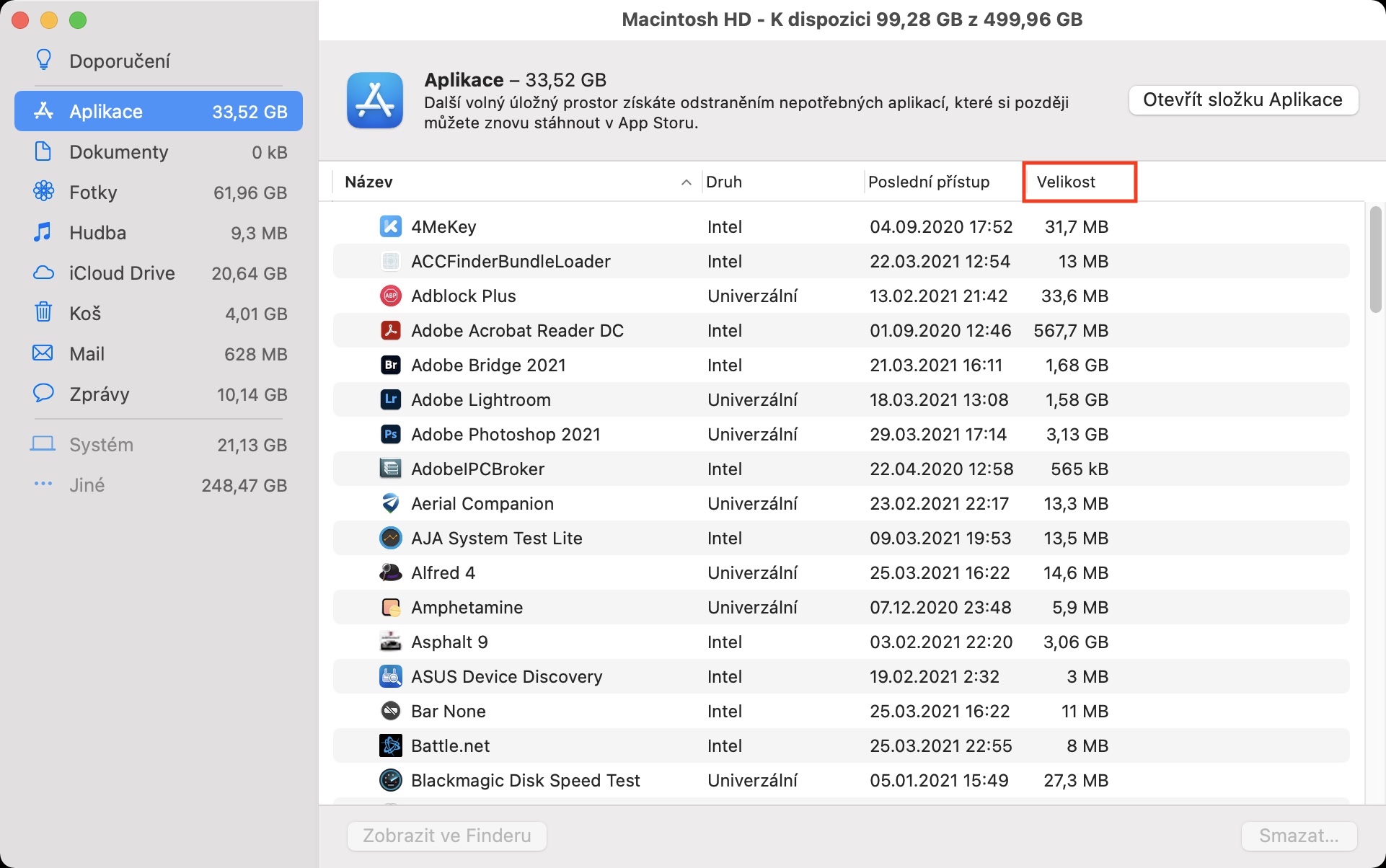This screenshot has height=868, width=1386.
Task: Click the vertical scrollbar of app list
Action: [1374, 261]
